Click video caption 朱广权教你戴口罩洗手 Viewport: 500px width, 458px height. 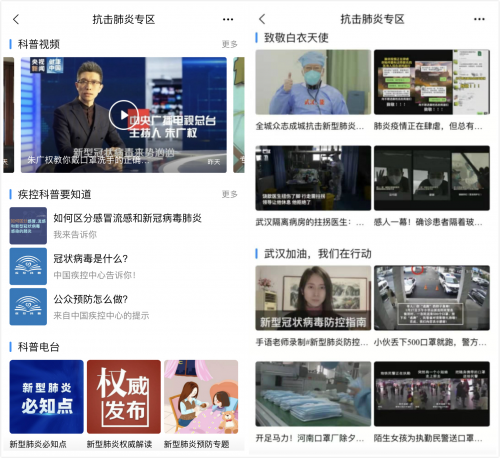point(88,160)
